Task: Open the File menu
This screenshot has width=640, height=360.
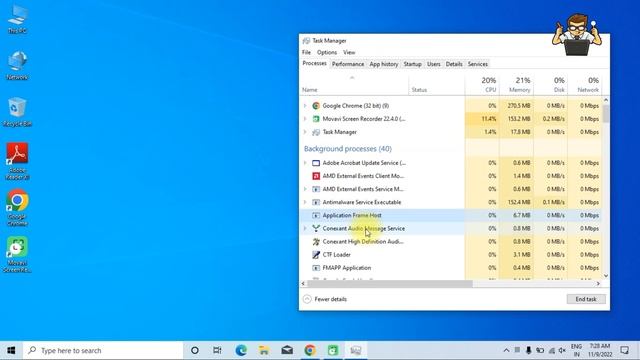Action: coord(306,52)
